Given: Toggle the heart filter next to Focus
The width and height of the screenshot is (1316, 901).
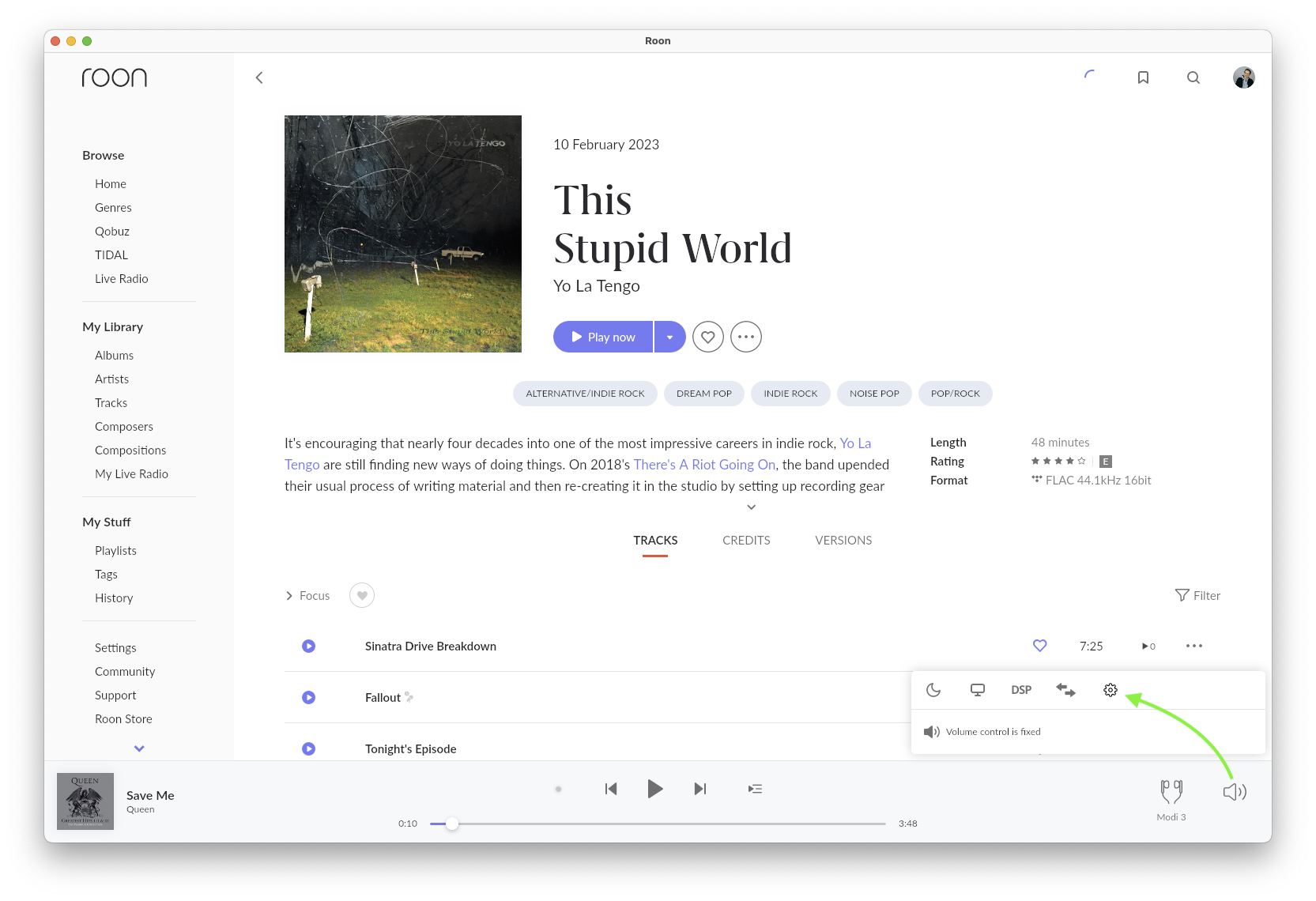Looking at the screenshot, I should coord(362,595).
